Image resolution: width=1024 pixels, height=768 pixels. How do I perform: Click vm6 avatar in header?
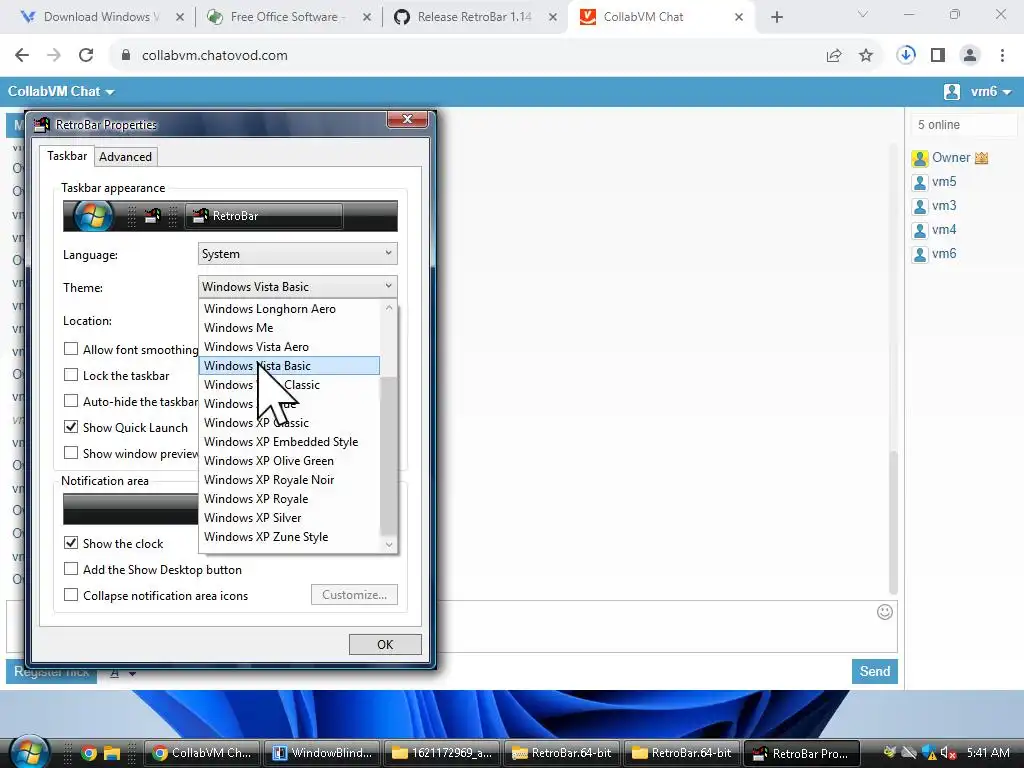[952, 91]
